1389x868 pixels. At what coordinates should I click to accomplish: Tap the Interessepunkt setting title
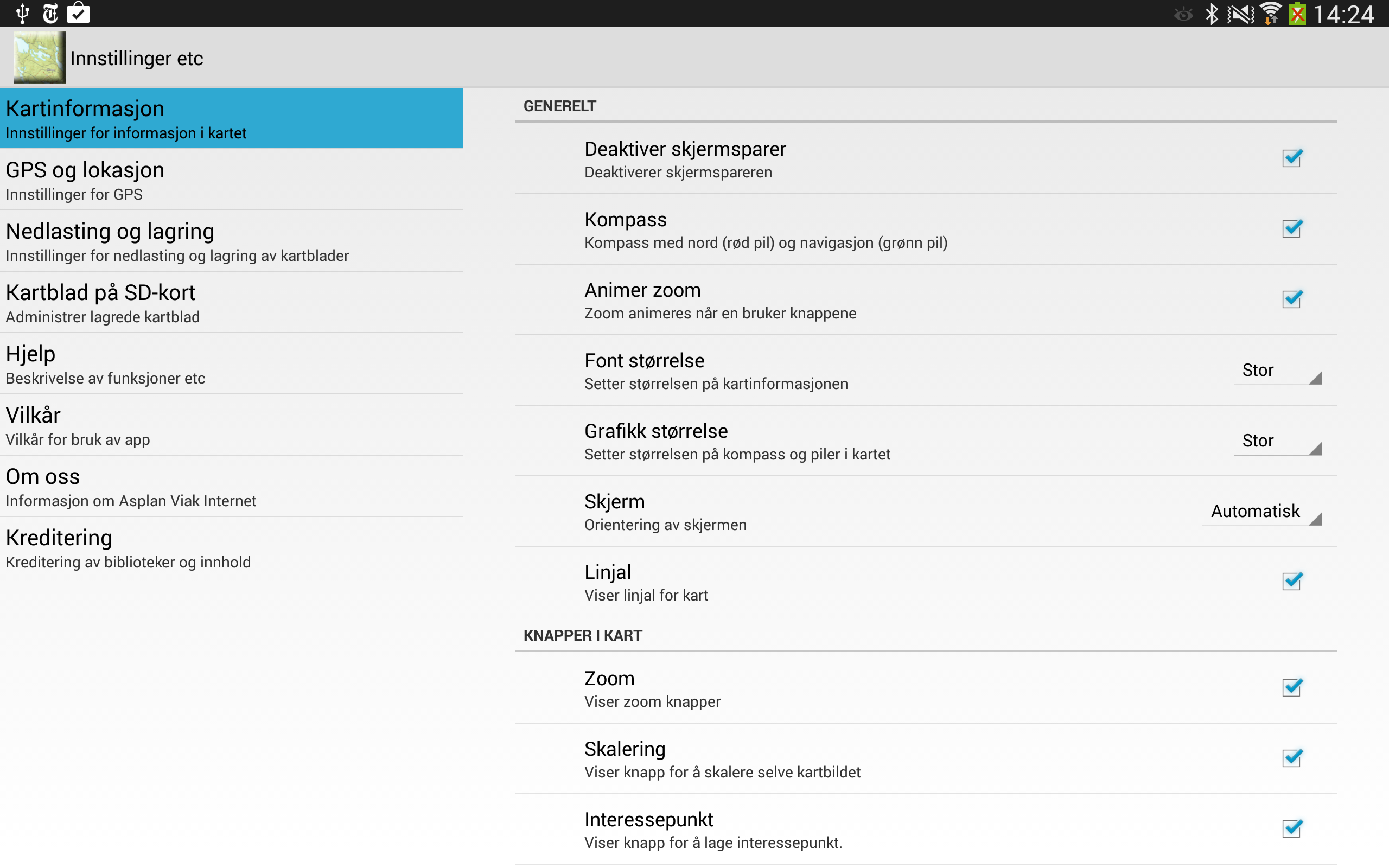pyautogui.click(x=648, y=820)
